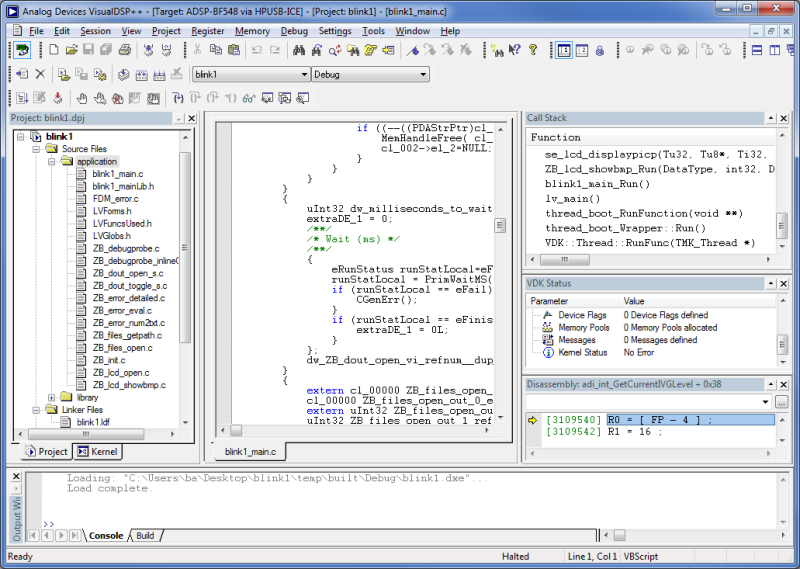Click the Rebuild All icon
The image size is (800, 569).
(159, 75)
